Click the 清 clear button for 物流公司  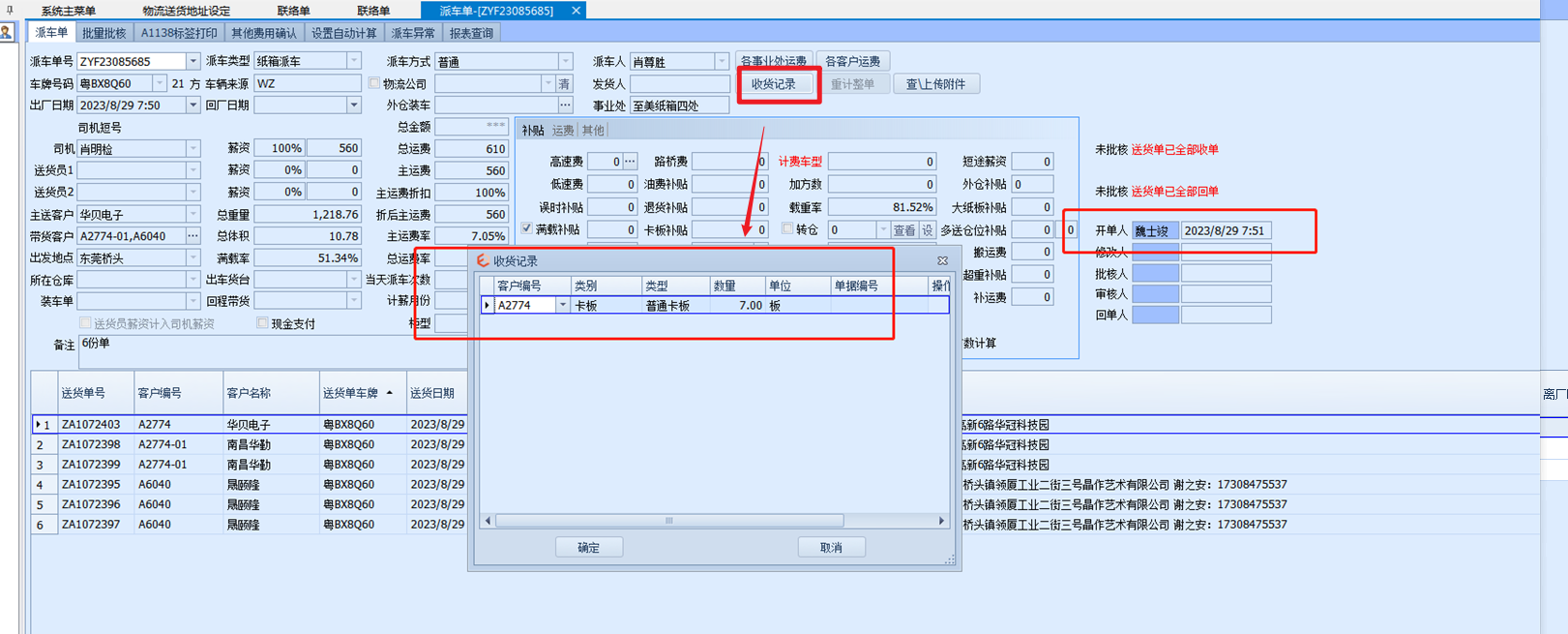(x=565, y=84)
